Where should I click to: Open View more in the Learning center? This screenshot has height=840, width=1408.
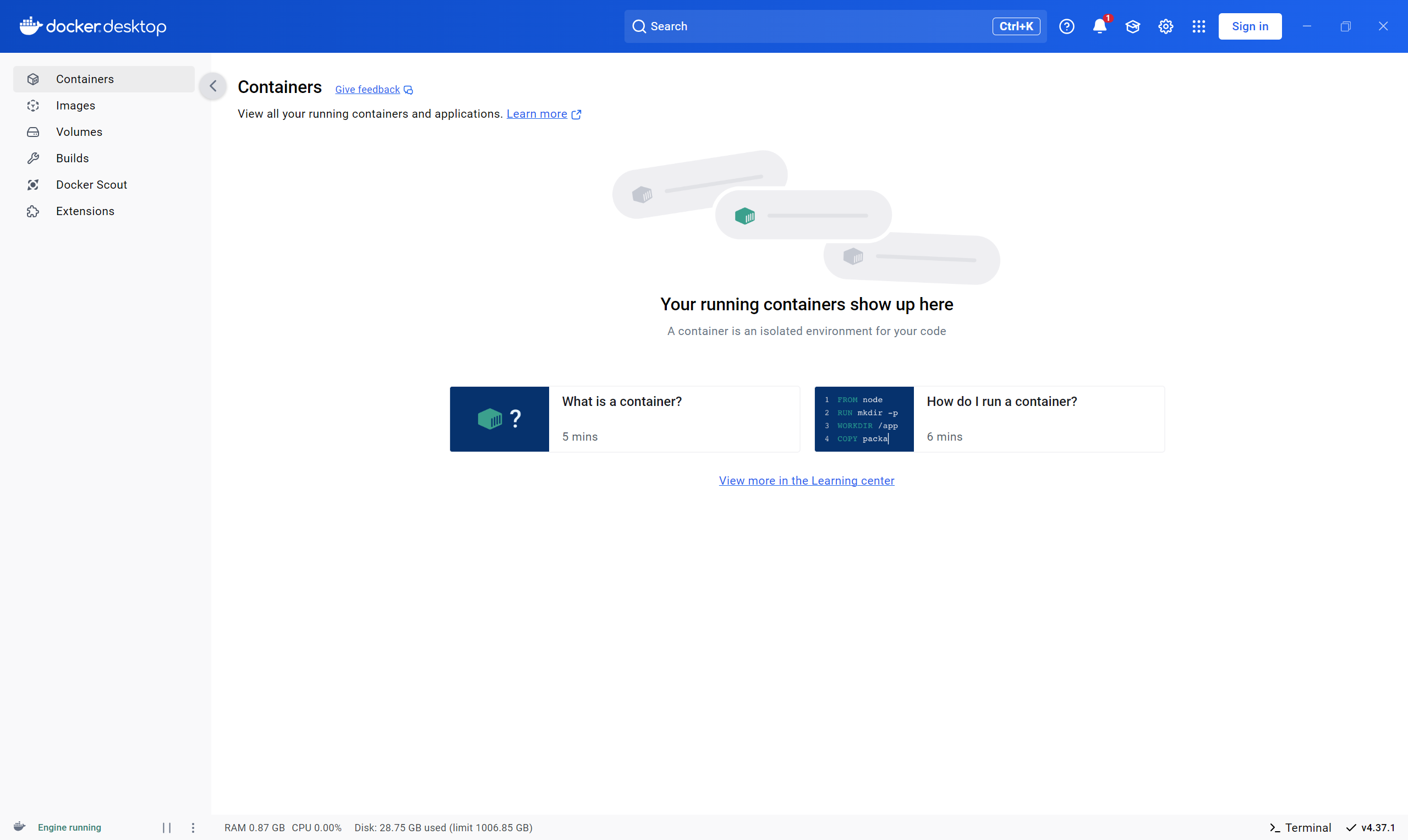pos(806,481)
